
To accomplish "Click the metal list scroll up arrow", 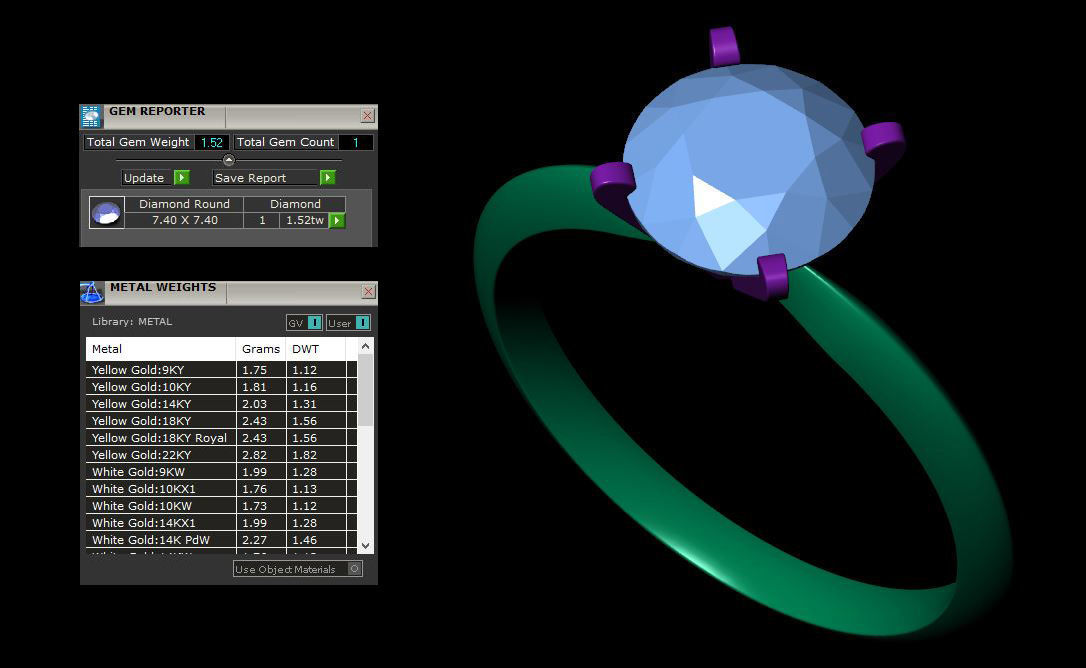I will pos(366,346).
